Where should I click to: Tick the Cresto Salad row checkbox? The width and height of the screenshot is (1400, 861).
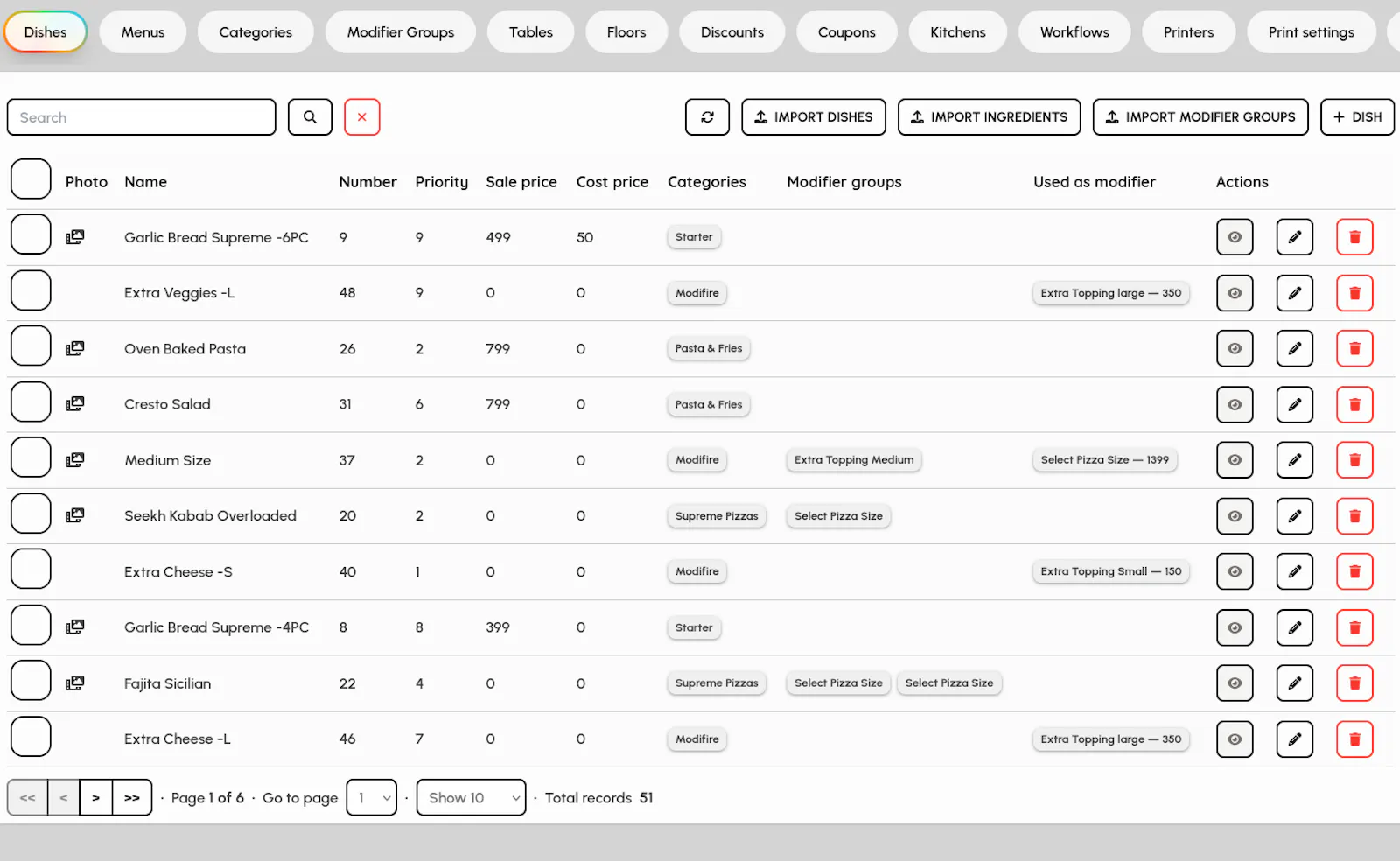point(31,402)
